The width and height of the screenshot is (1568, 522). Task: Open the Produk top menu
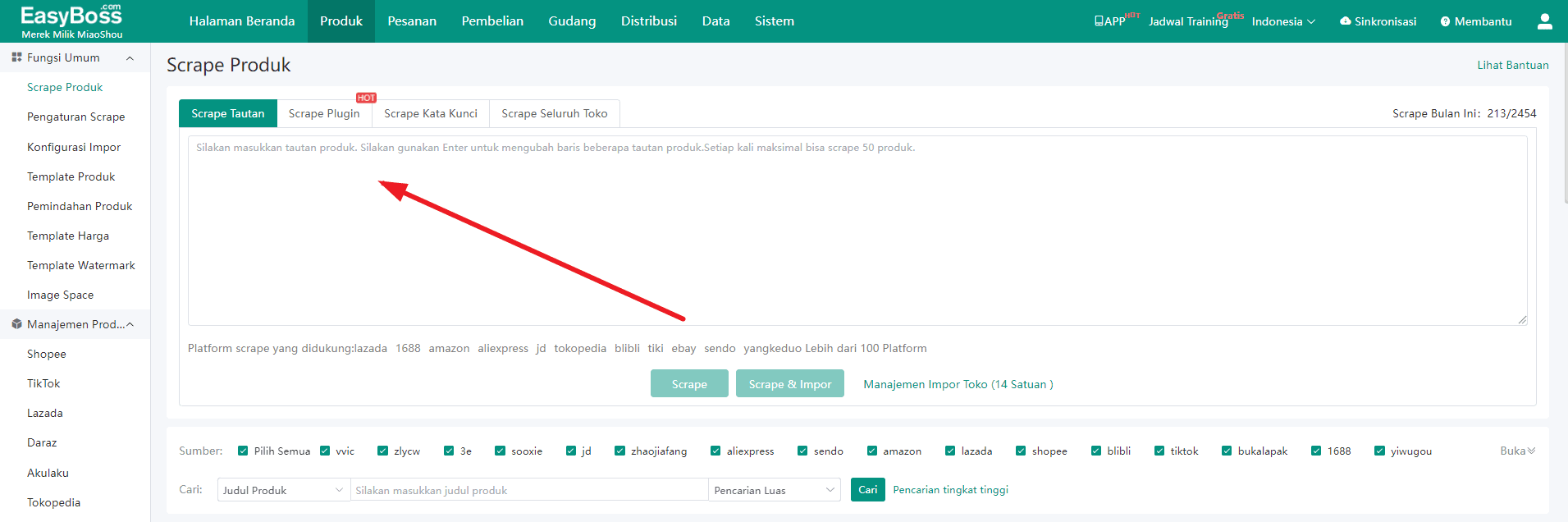pyautogui.click(x=341, y=21)
